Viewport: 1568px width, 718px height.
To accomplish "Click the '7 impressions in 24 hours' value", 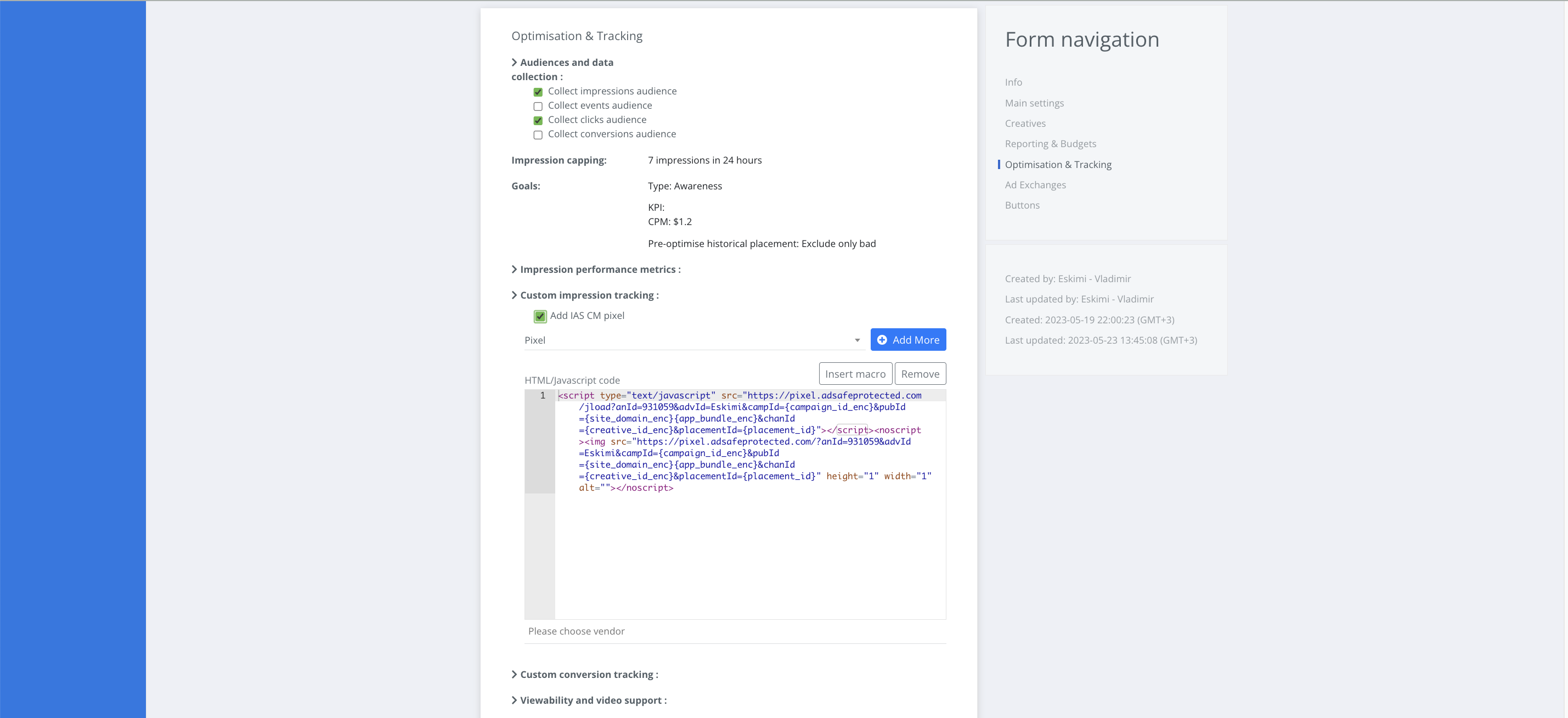I will tap(704, 160).
